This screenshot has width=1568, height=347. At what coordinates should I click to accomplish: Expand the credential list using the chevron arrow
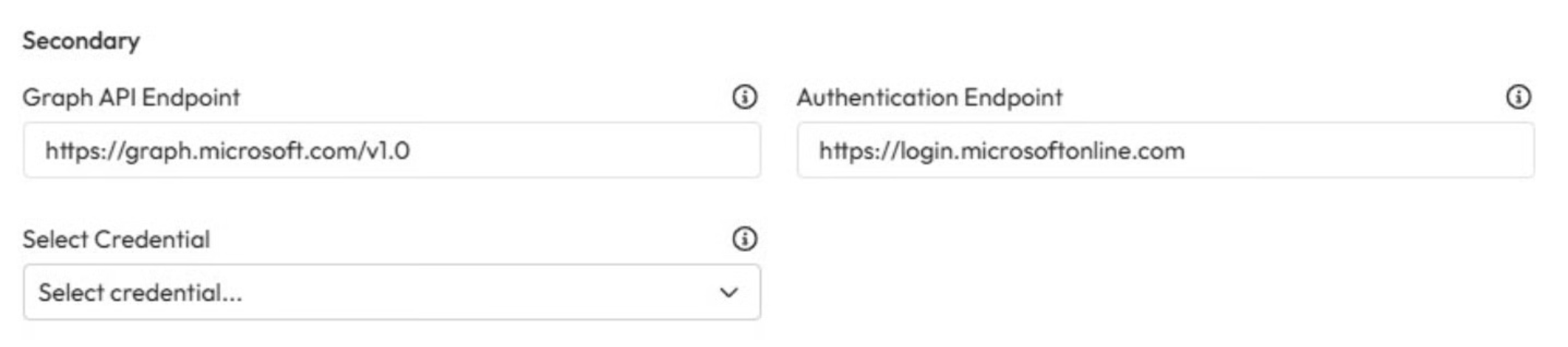coord(729,292)
